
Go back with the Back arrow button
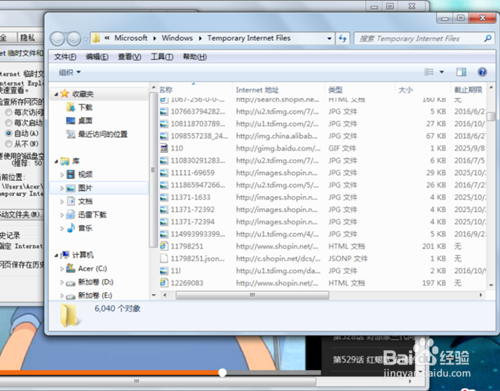click(x=57, y=39)
